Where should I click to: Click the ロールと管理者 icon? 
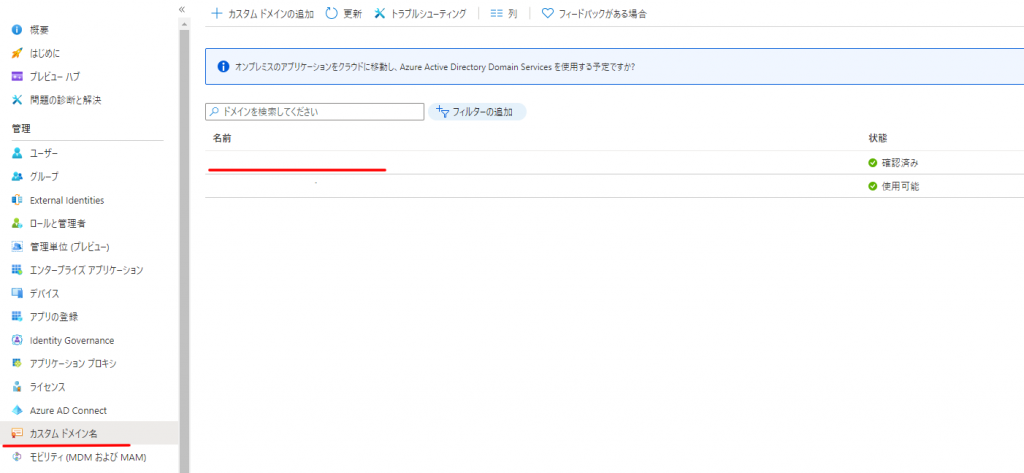[x=18, y=223]
